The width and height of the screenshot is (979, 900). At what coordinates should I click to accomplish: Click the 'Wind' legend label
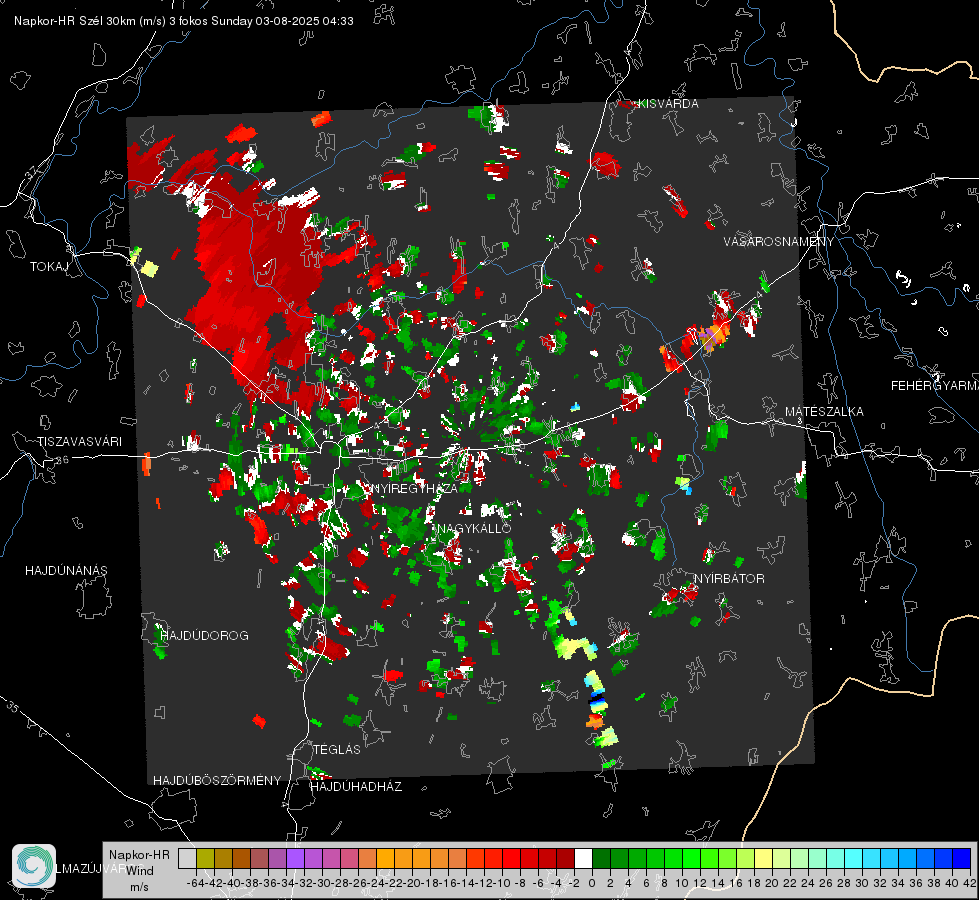(x=140, y=871)
